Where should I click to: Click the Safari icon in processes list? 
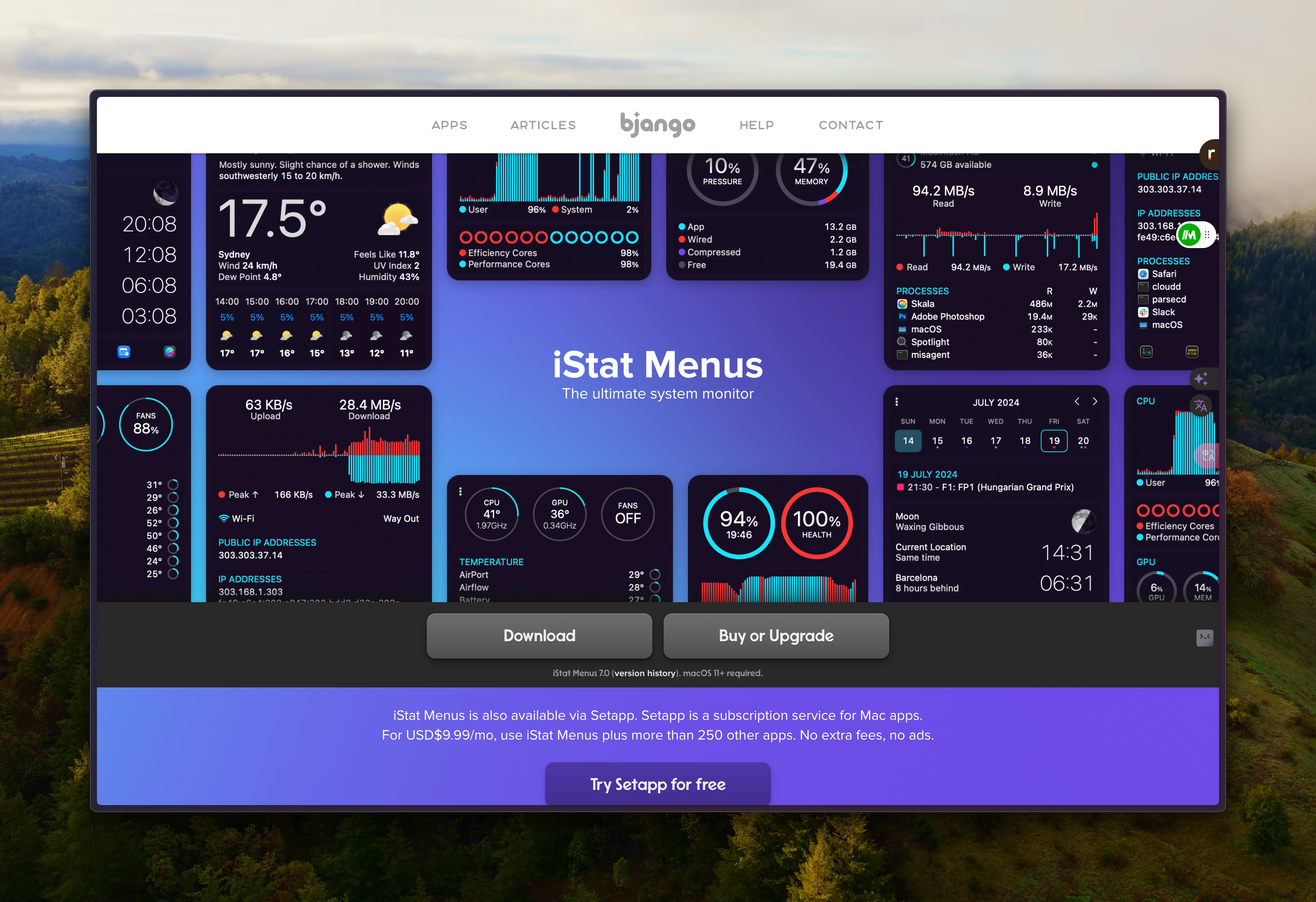tap(1143, 274)
